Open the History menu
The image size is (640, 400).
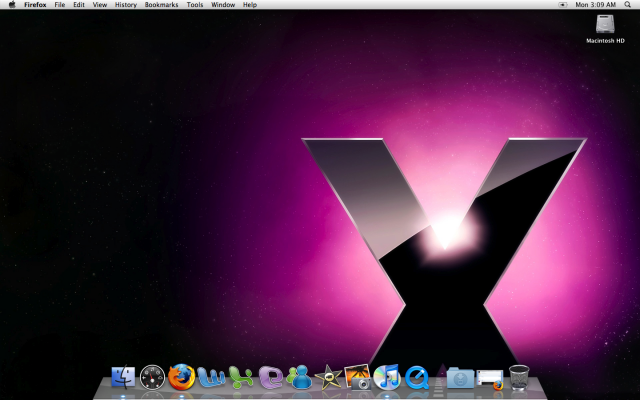(x=126, y=4)
